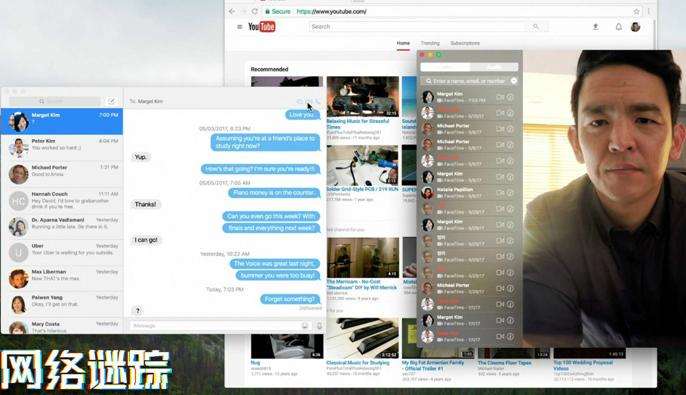Click the dictation microphone in message field
This screenshot has height=395, width=686.
(x=319, y=326)
